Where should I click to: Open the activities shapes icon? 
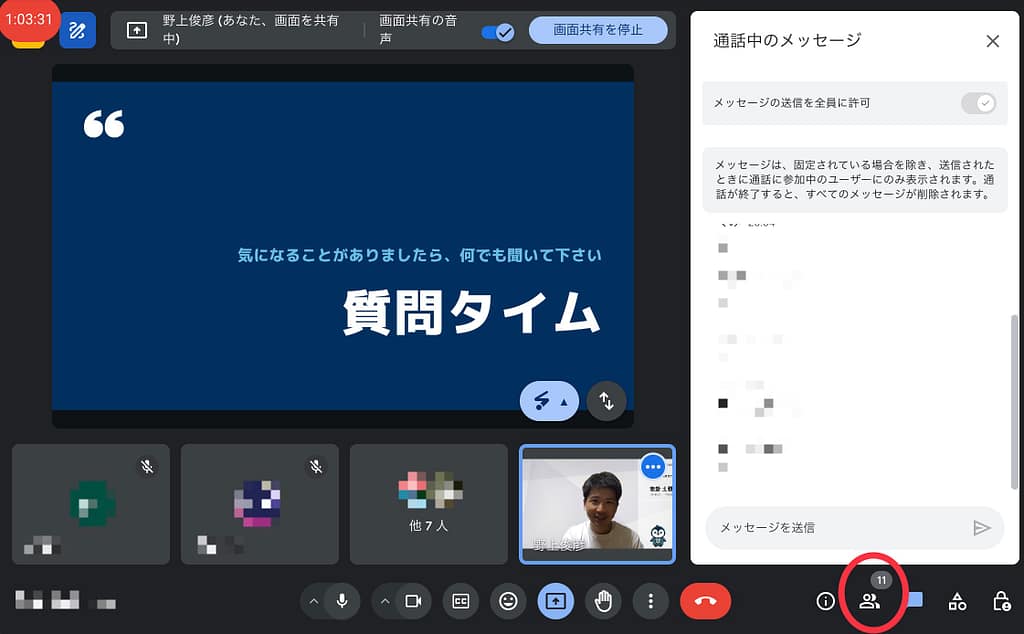957,601
